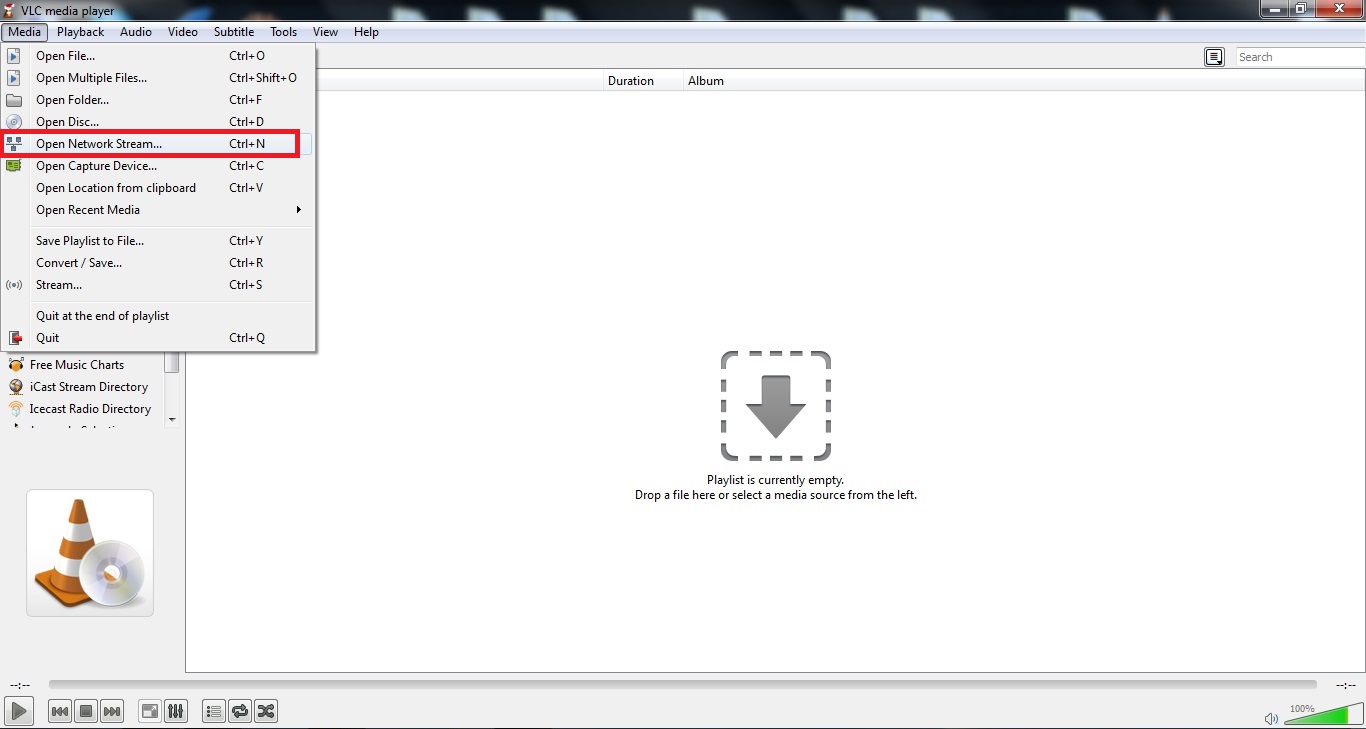1366x729 pixels.
Task: Select the Stream... menu entry
Action: [x=158, y=285]
